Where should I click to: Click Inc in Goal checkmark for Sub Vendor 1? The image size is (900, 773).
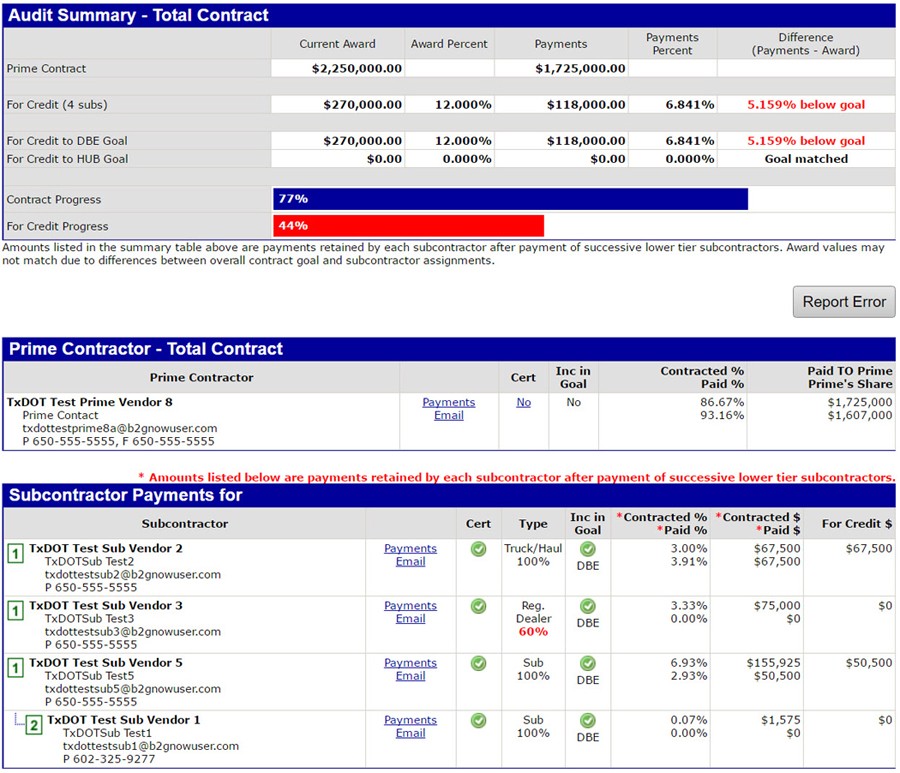(x=588, y=720)
